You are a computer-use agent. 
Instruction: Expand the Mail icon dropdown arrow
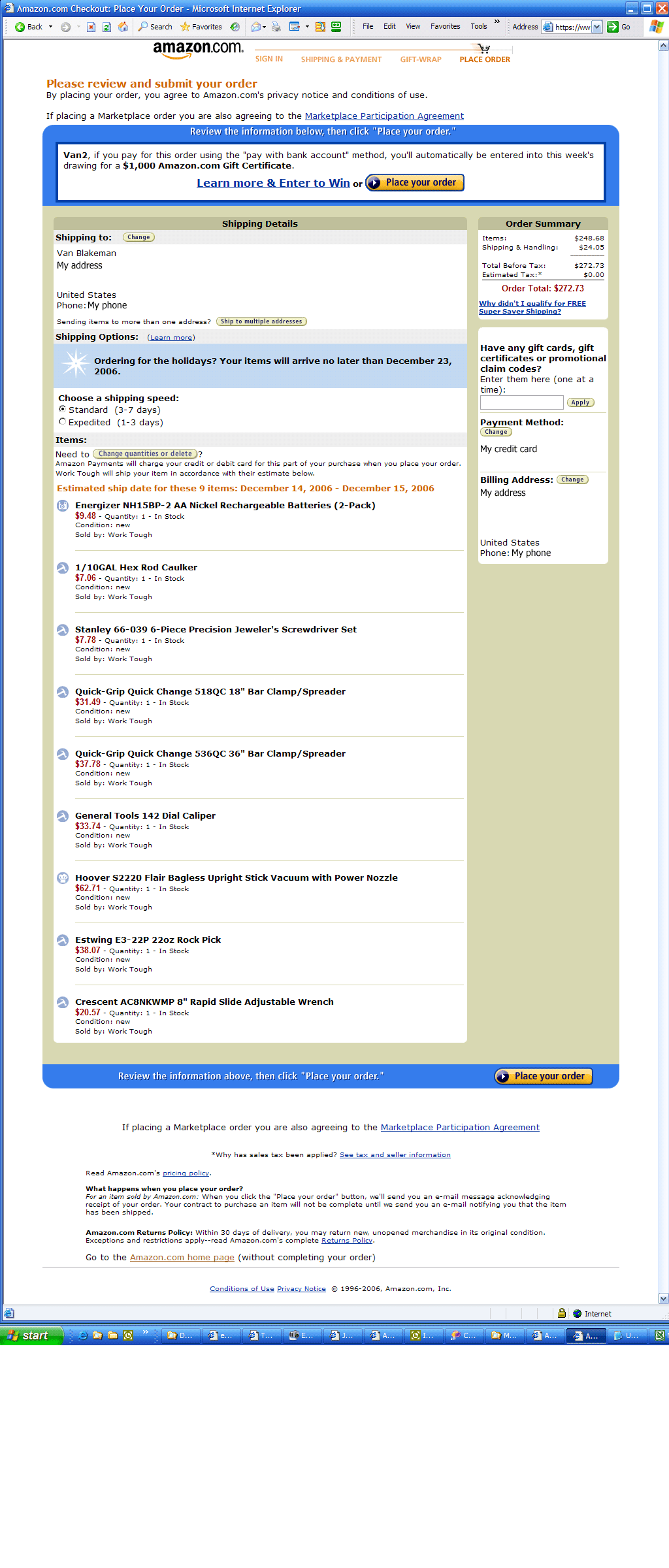coord(264,27)
